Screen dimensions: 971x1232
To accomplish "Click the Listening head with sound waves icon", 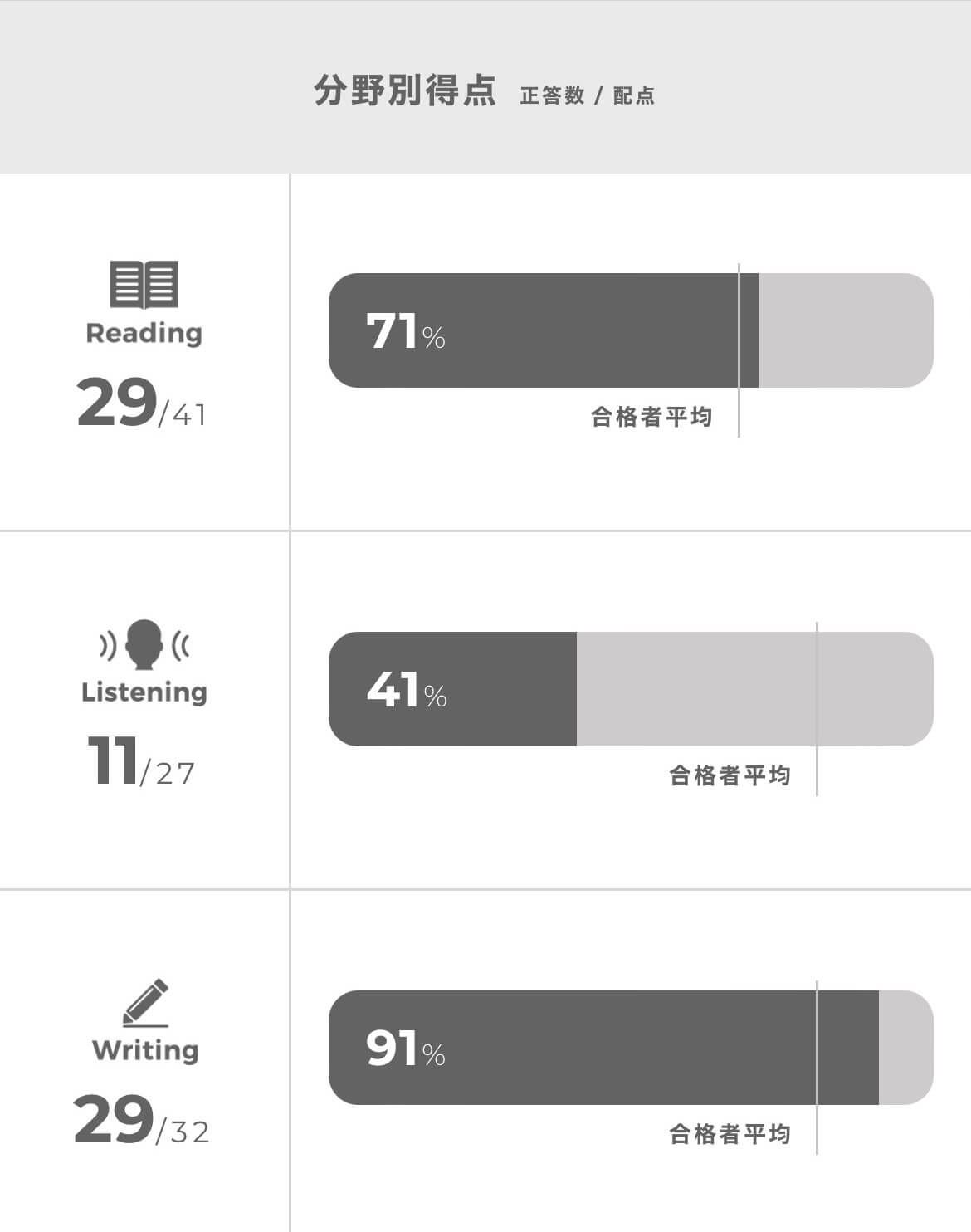I will coord(144,644).
